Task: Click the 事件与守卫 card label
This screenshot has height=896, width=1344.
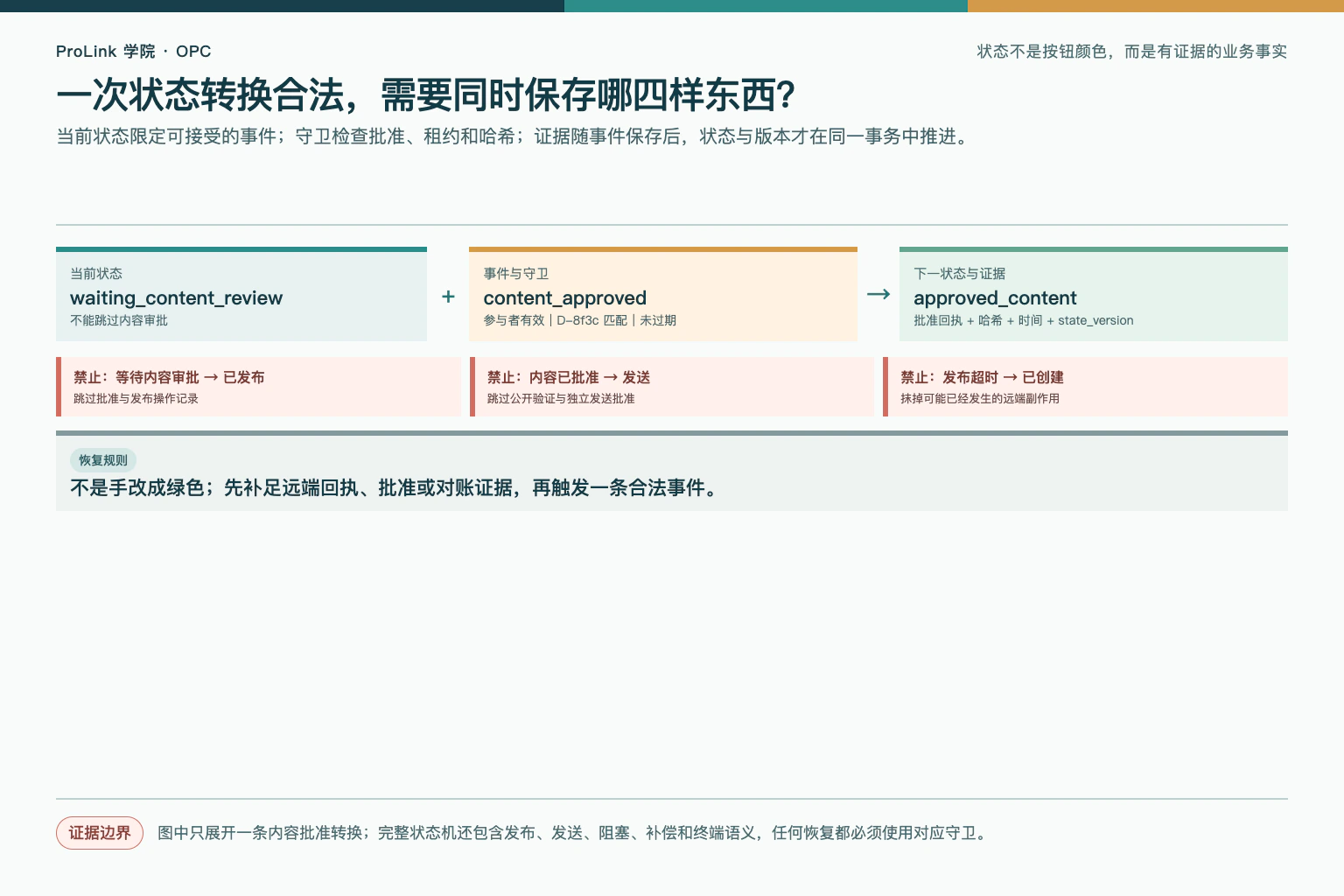Action: (x=516, y=274)
